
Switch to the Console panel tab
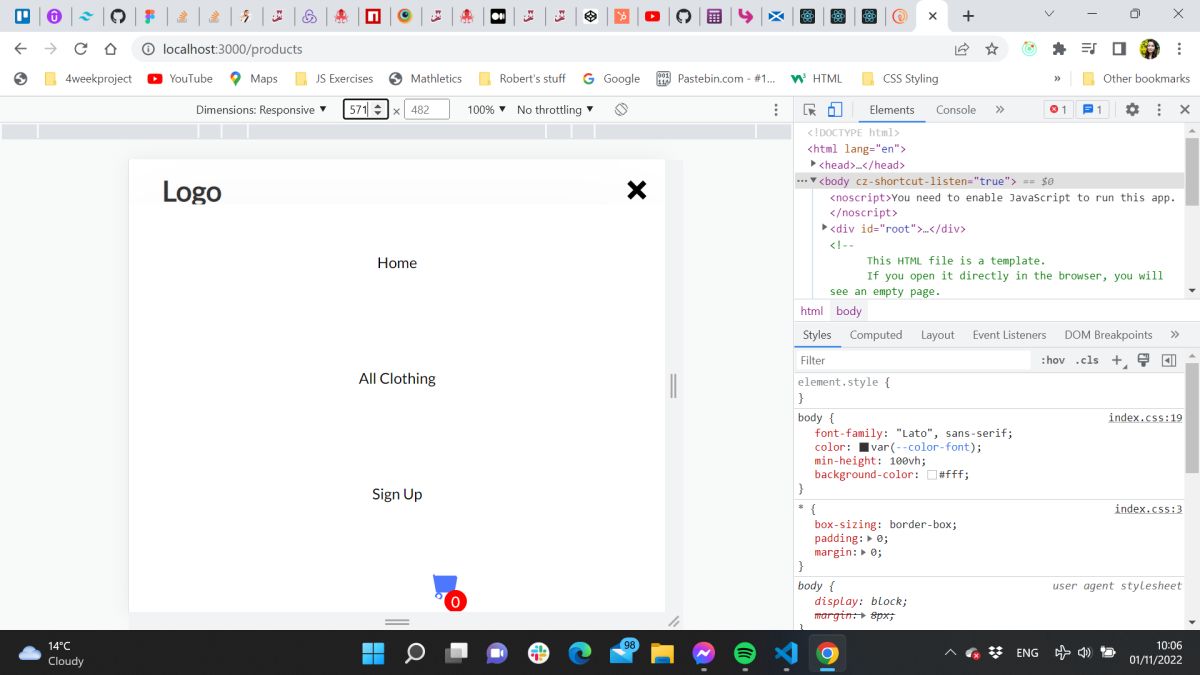tap(956, 110)
